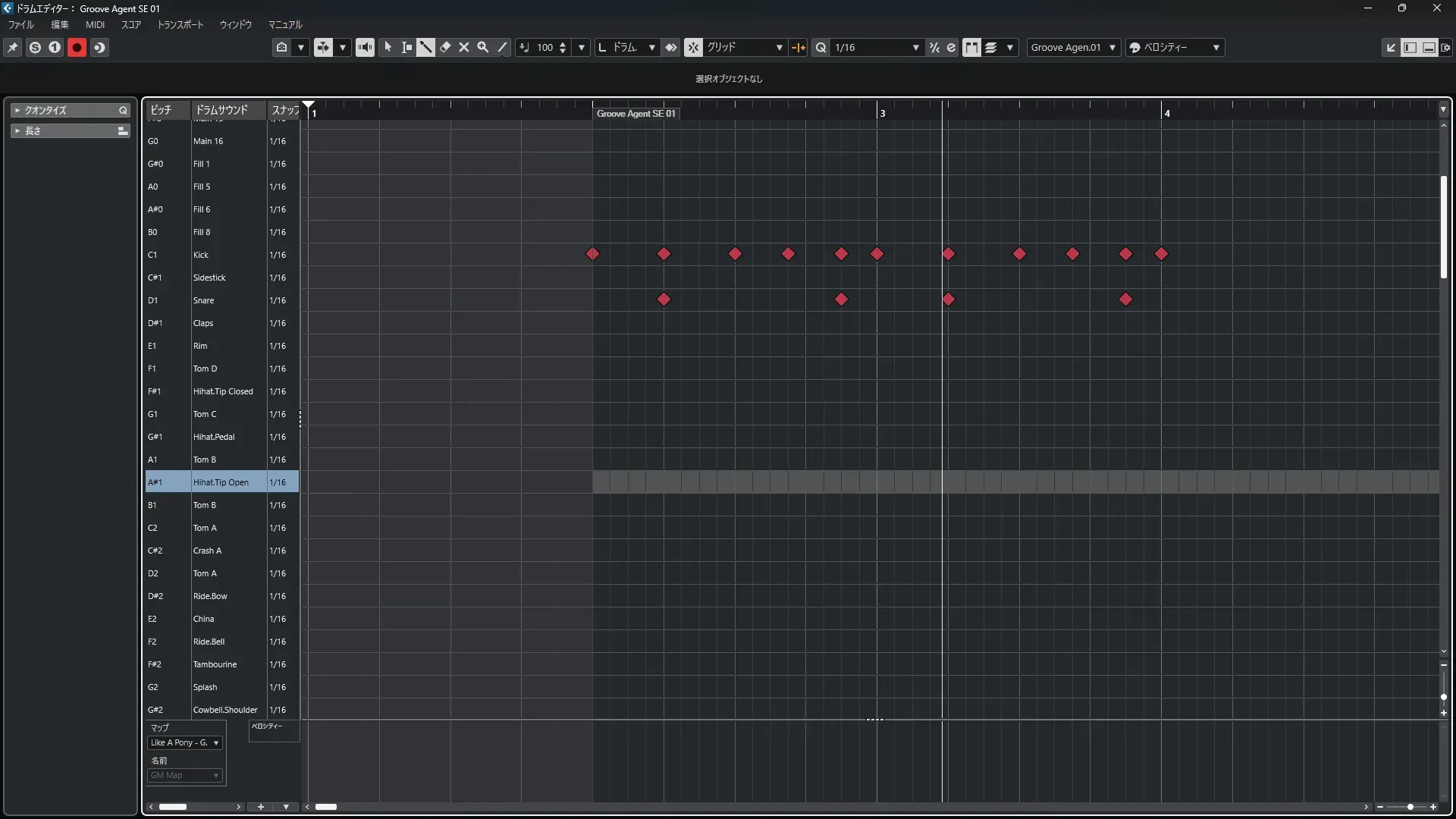Adjust the horizontal zoom slider handle
This screenshot has width=1456, height=819.
1410,807
